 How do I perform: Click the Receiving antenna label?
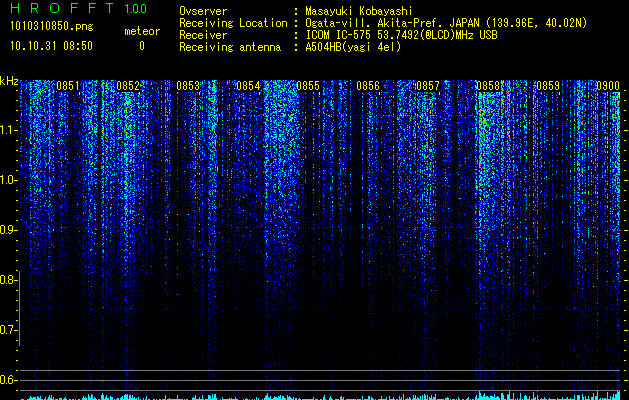(x=230, y=47)
